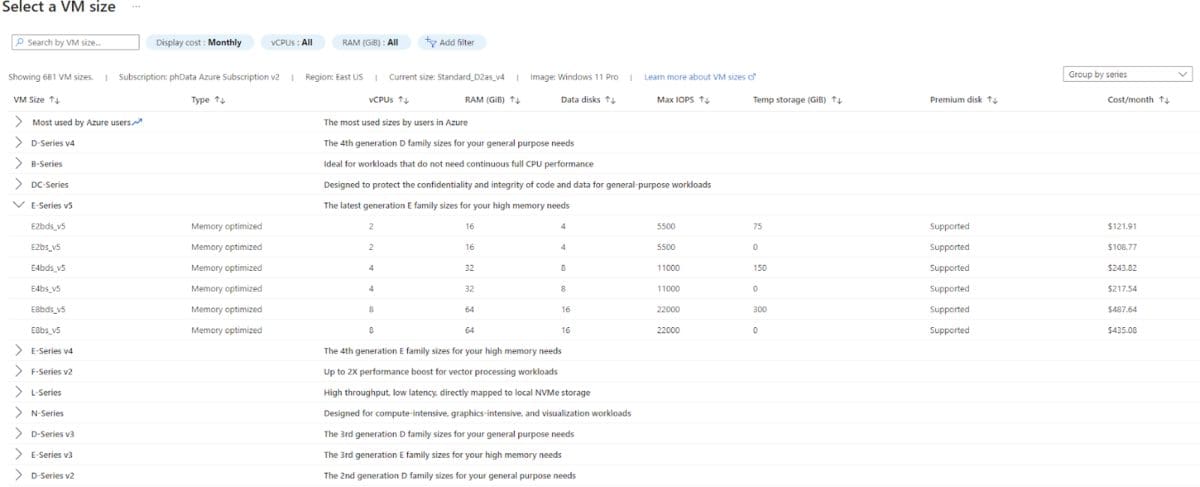This screenshot has width=1200, height=487.
Task: Sort by the Max IOPS column
Action: click(x=683, y=100)
